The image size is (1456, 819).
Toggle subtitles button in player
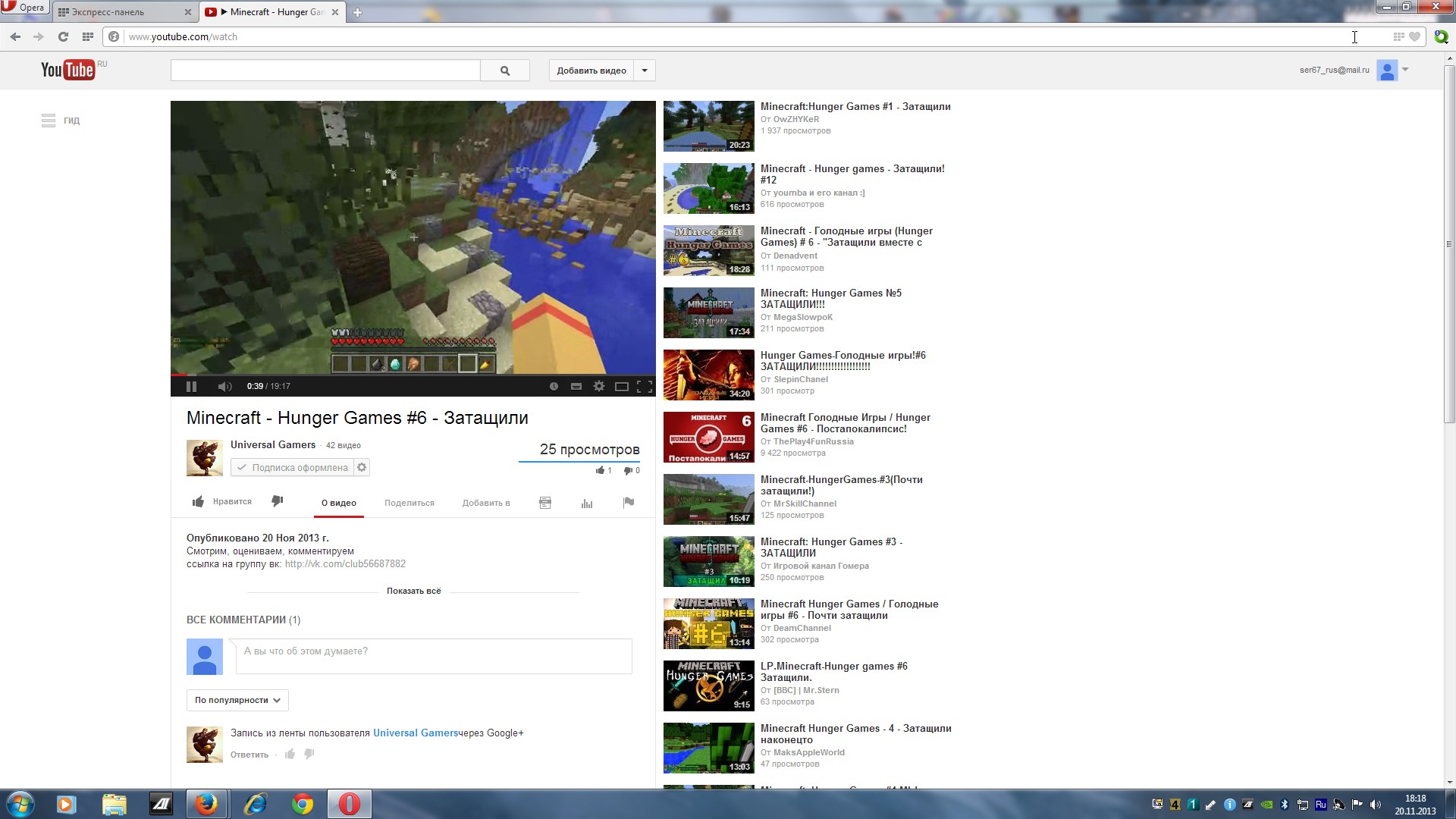tap(576, 386)
